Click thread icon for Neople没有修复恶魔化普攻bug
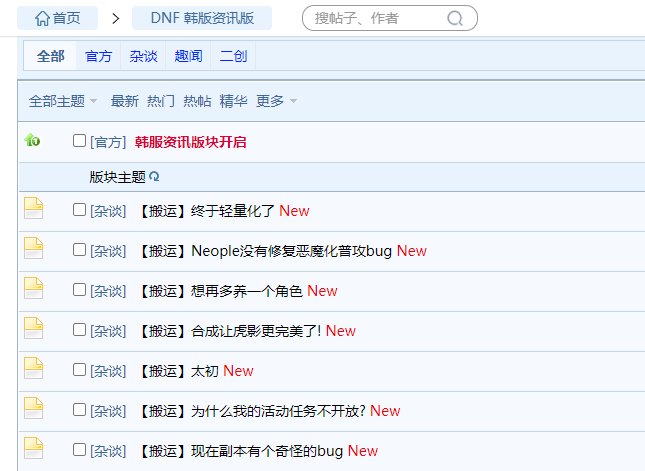Image resolution: width=645 pixels, height=471 pixels. [33, 248]
